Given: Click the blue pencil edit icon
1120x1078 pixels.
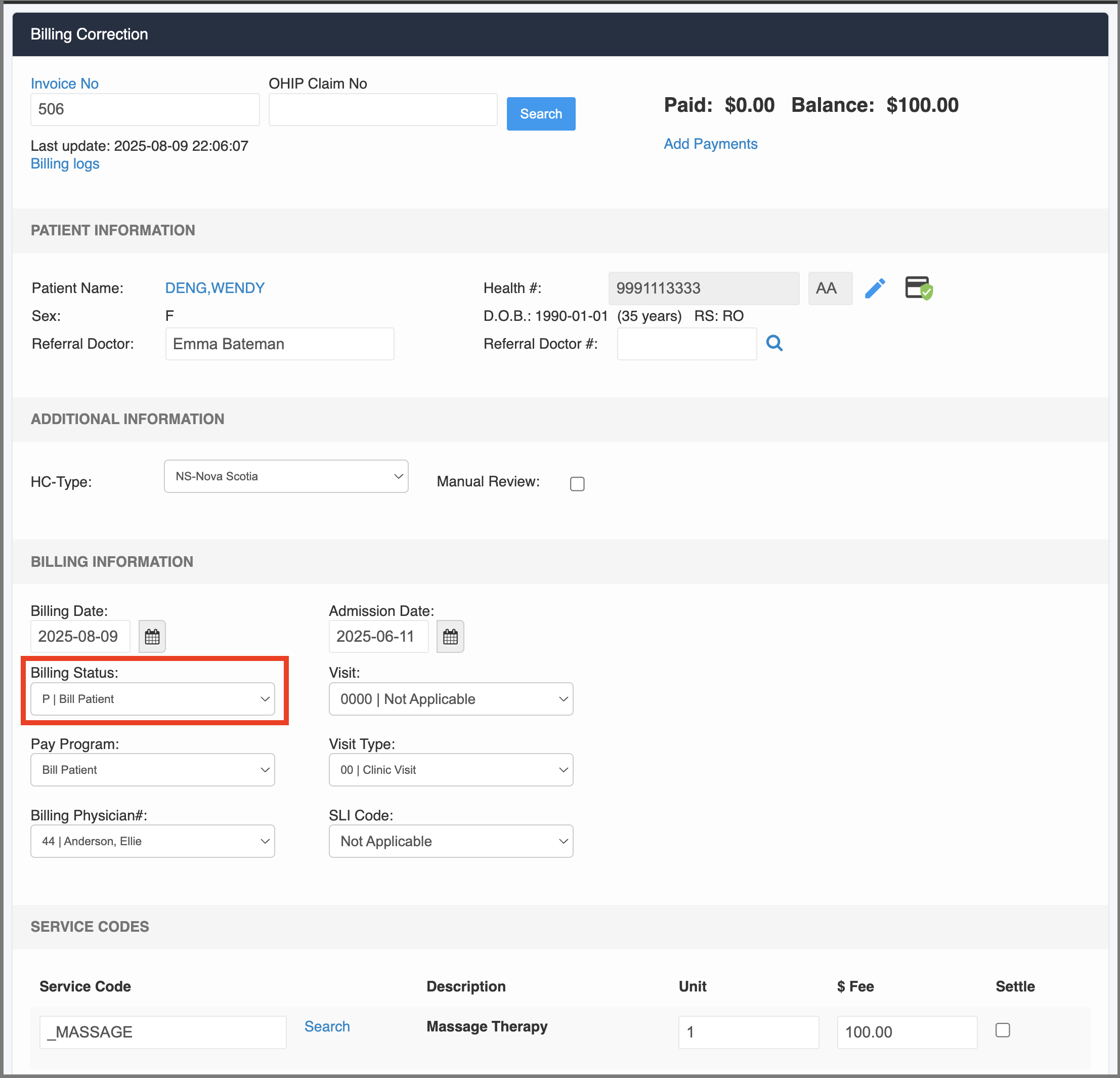Looking at the screenshot, I should (x=875, y=288).
